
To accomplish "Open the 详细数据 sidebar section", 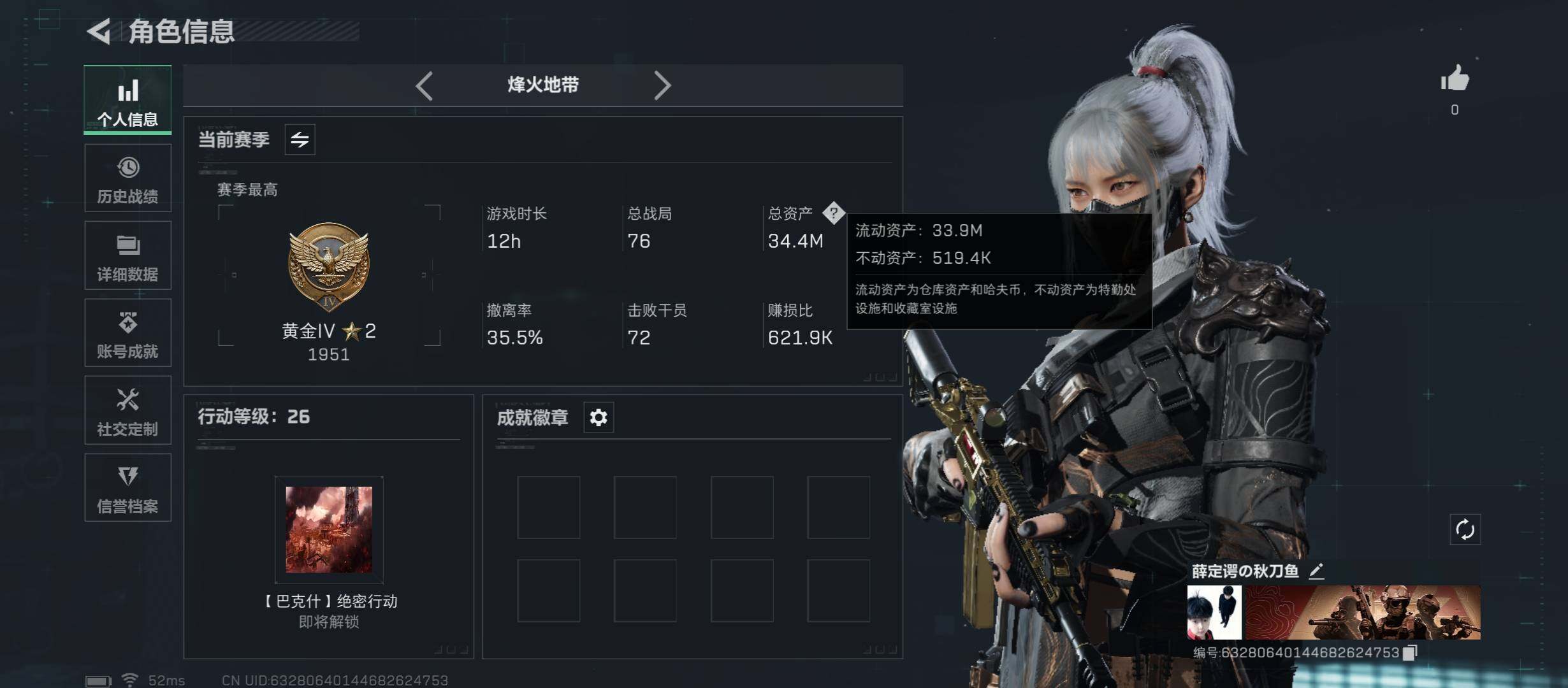I will [127, 255].
